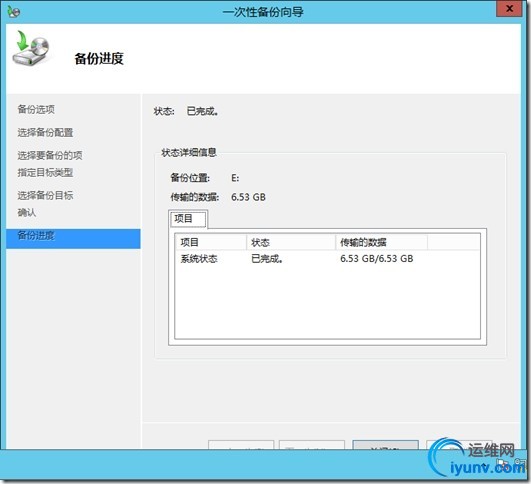Select the 备份选项 wizard step
Screen dimensions: 531x484
tap(36, 109)
